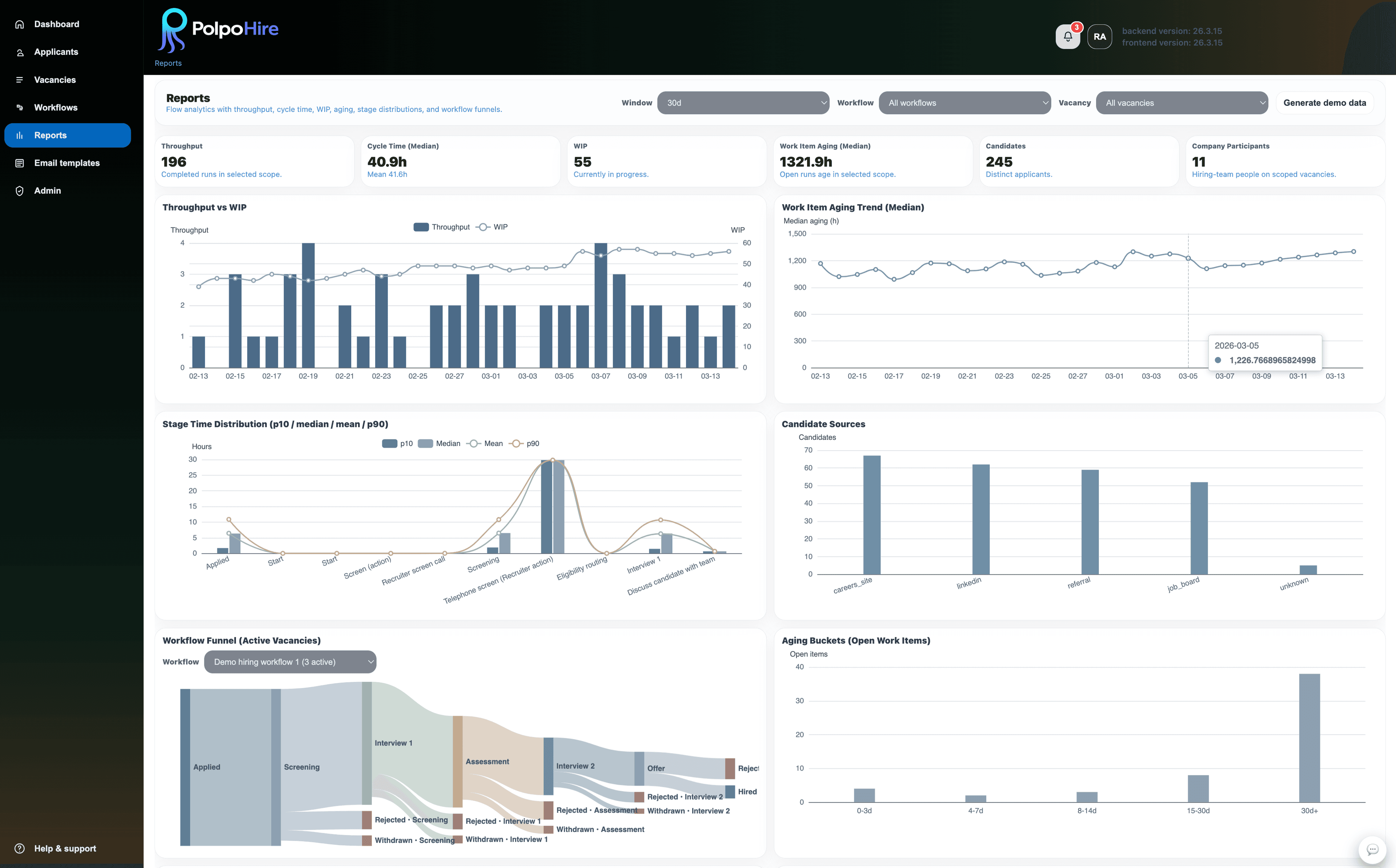The image size is (1396, 868).
Task: Open the Email templates icon
Action: coord(20,162)
